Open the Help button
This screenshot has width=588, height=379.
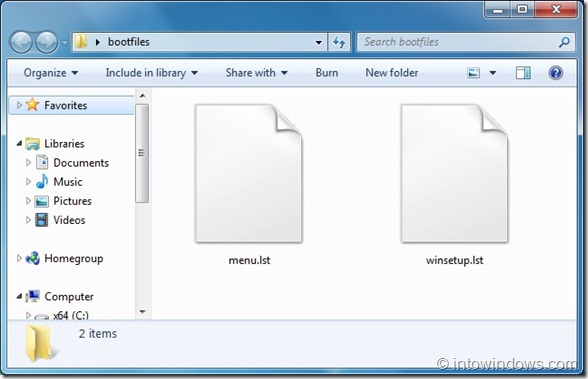(x=555, y=73)
